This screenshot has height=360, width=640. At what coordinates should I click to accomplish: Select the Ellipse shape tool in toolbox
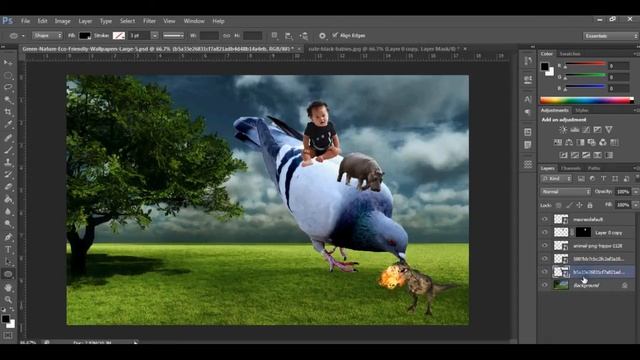pyautogui.click(x=8, y=274)
